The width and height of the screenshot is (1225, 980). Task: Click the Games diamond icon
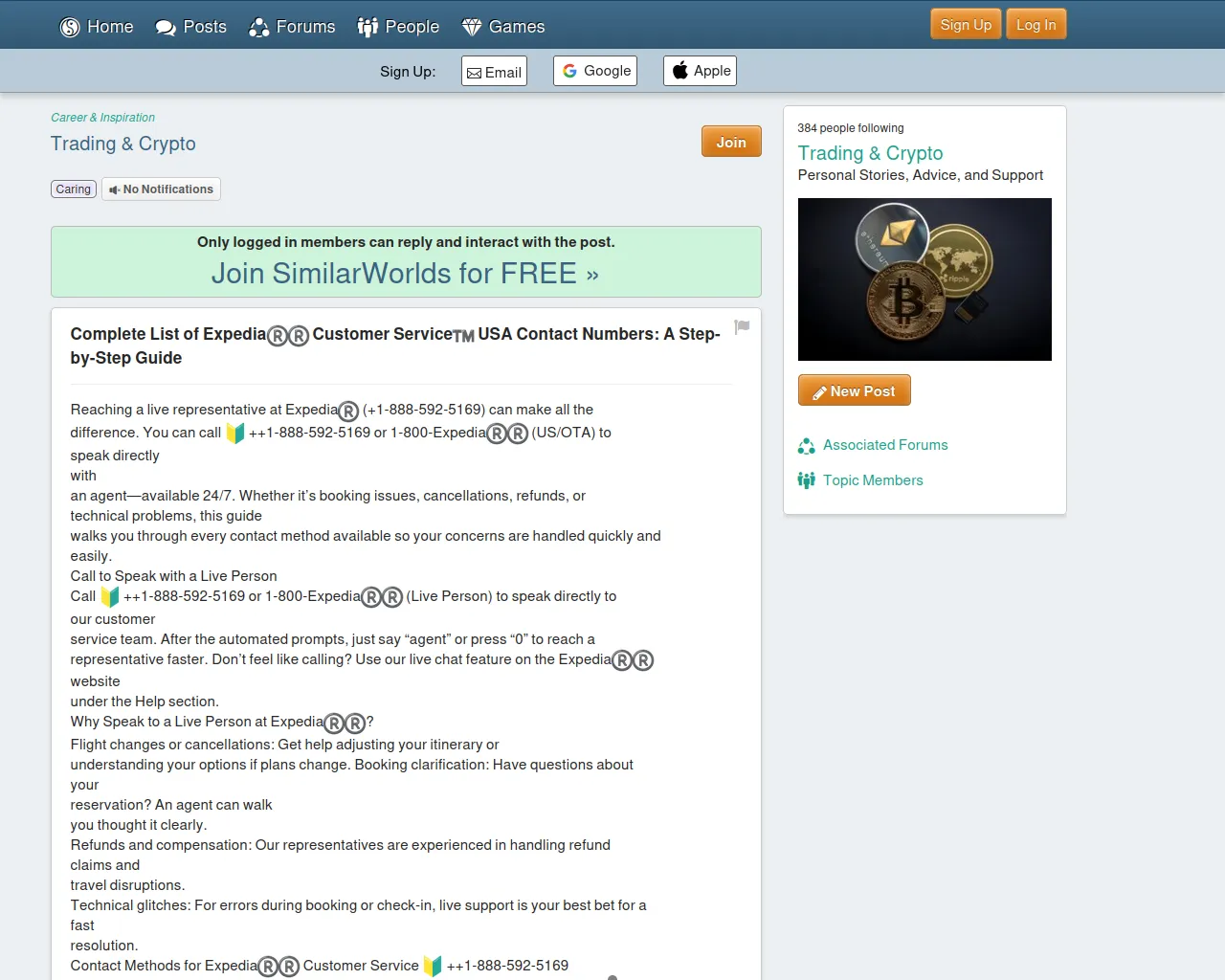(472, 28)
